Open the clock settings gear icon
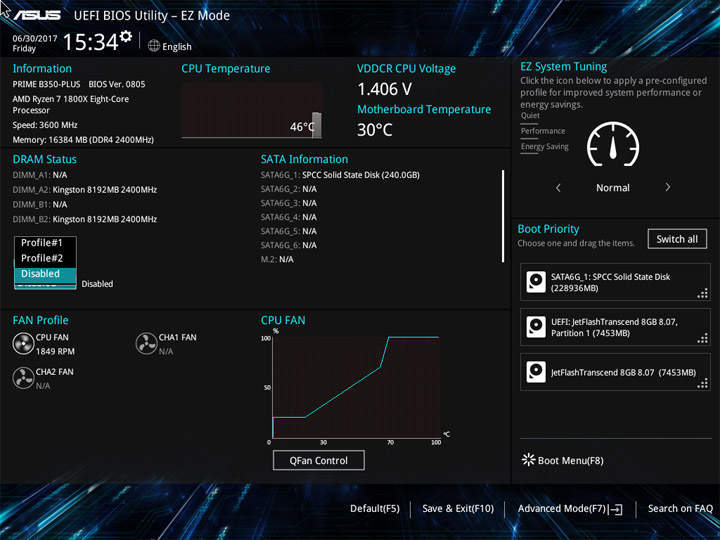The width and height of the screenshot is (720, 540). click(126, 36)
